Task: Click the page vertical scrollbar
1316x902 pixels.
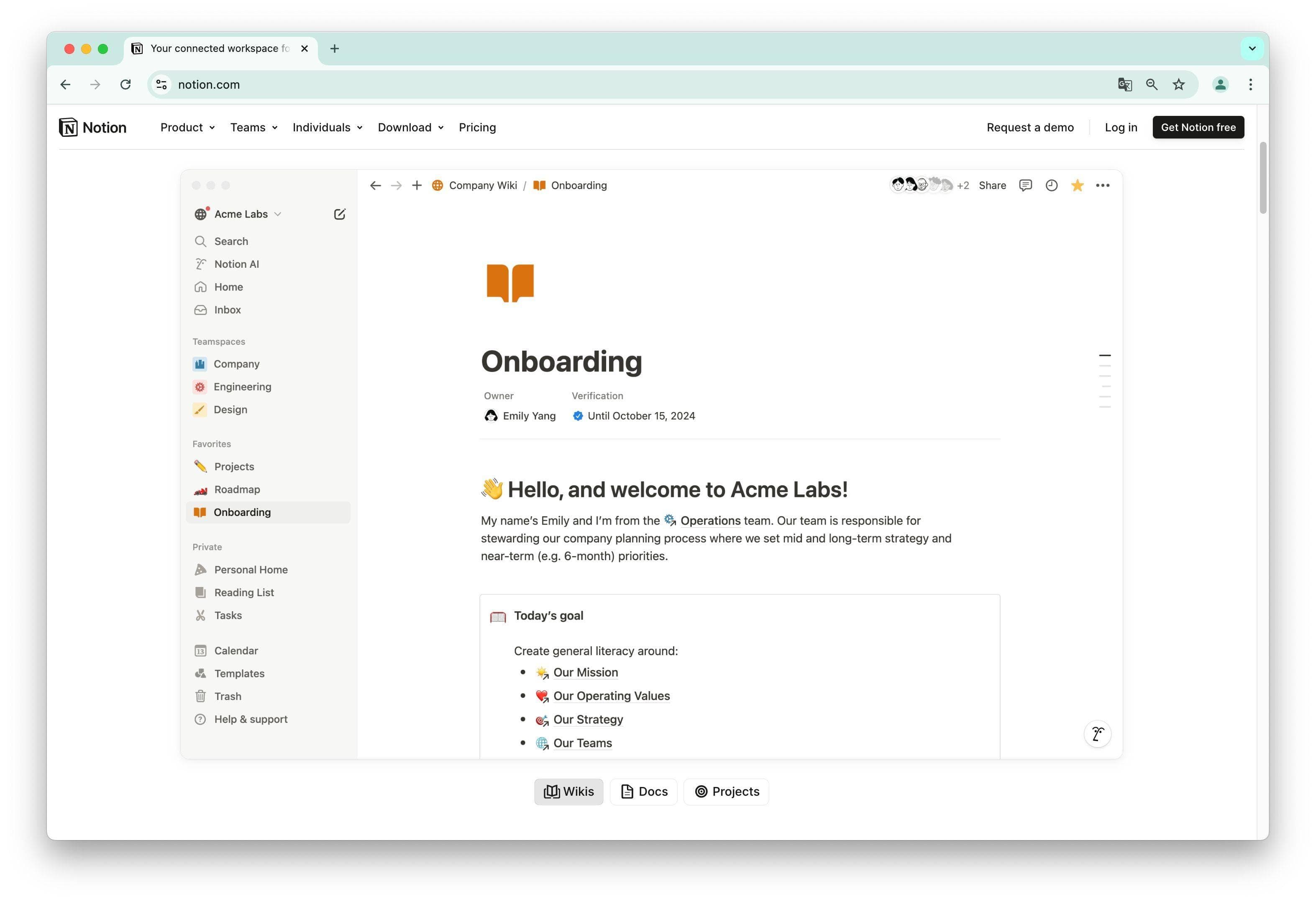Action: [1263, 178]
